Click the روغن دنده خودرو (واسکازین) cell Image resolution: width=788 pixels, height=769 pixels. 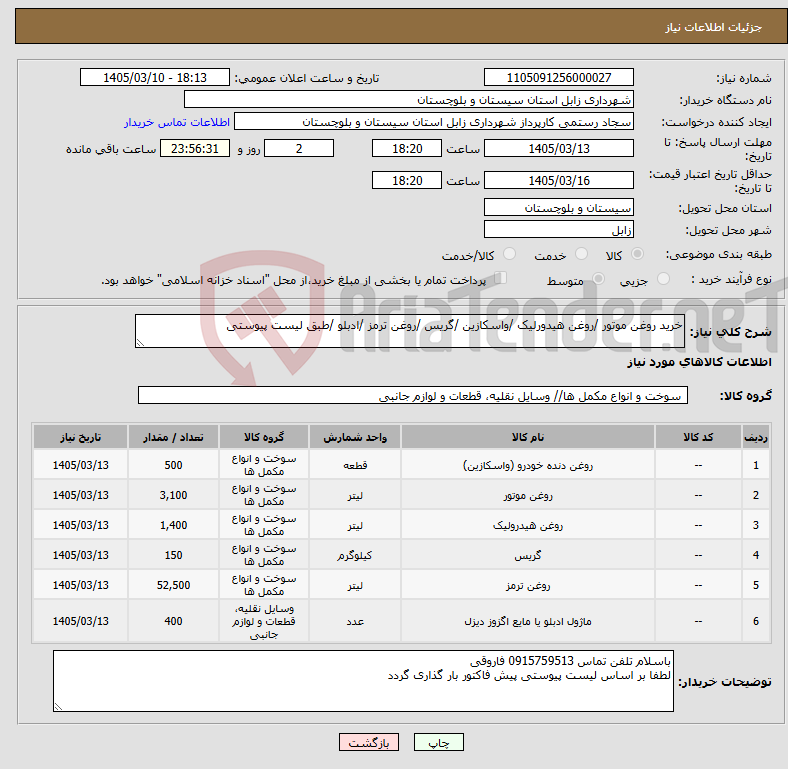(528, 465)
